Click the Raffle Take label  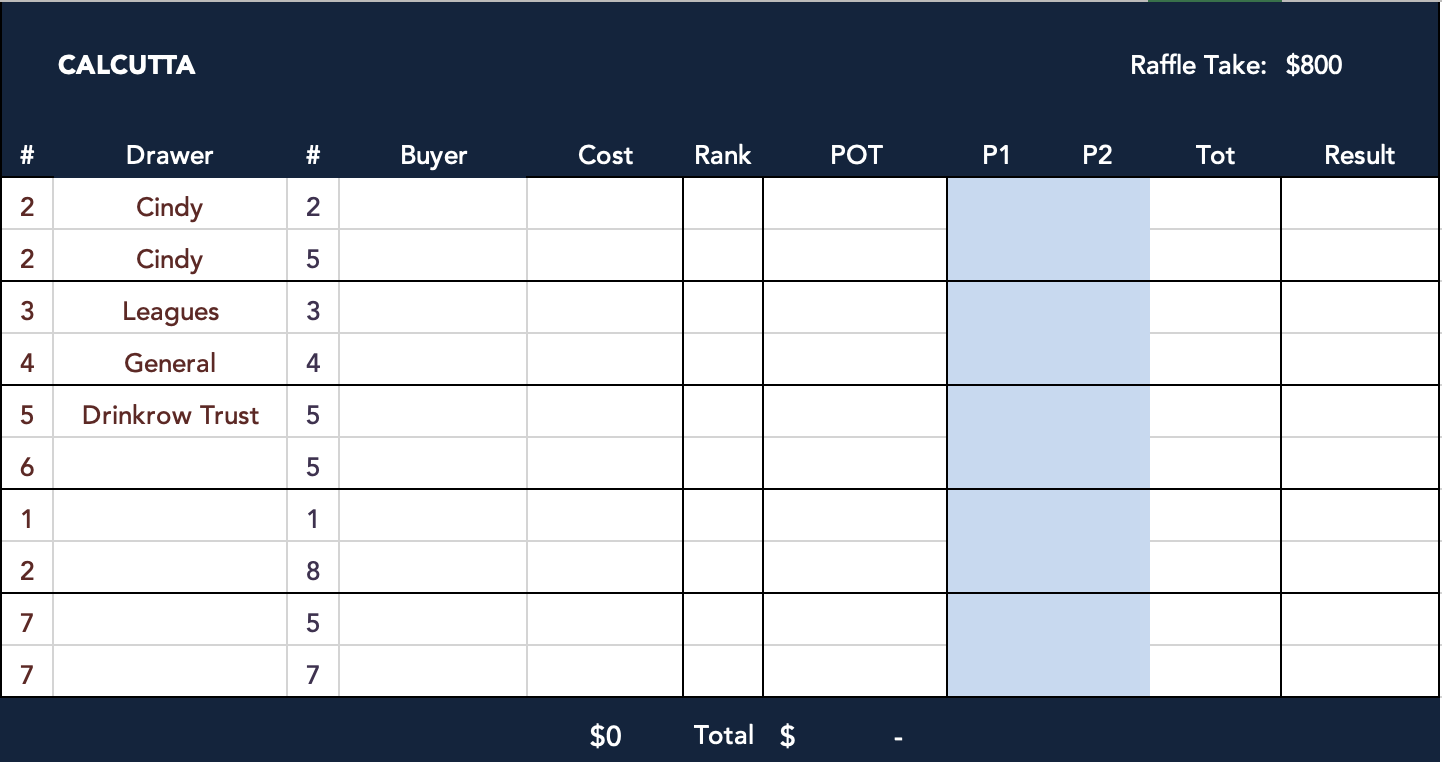click(1198, 66)
